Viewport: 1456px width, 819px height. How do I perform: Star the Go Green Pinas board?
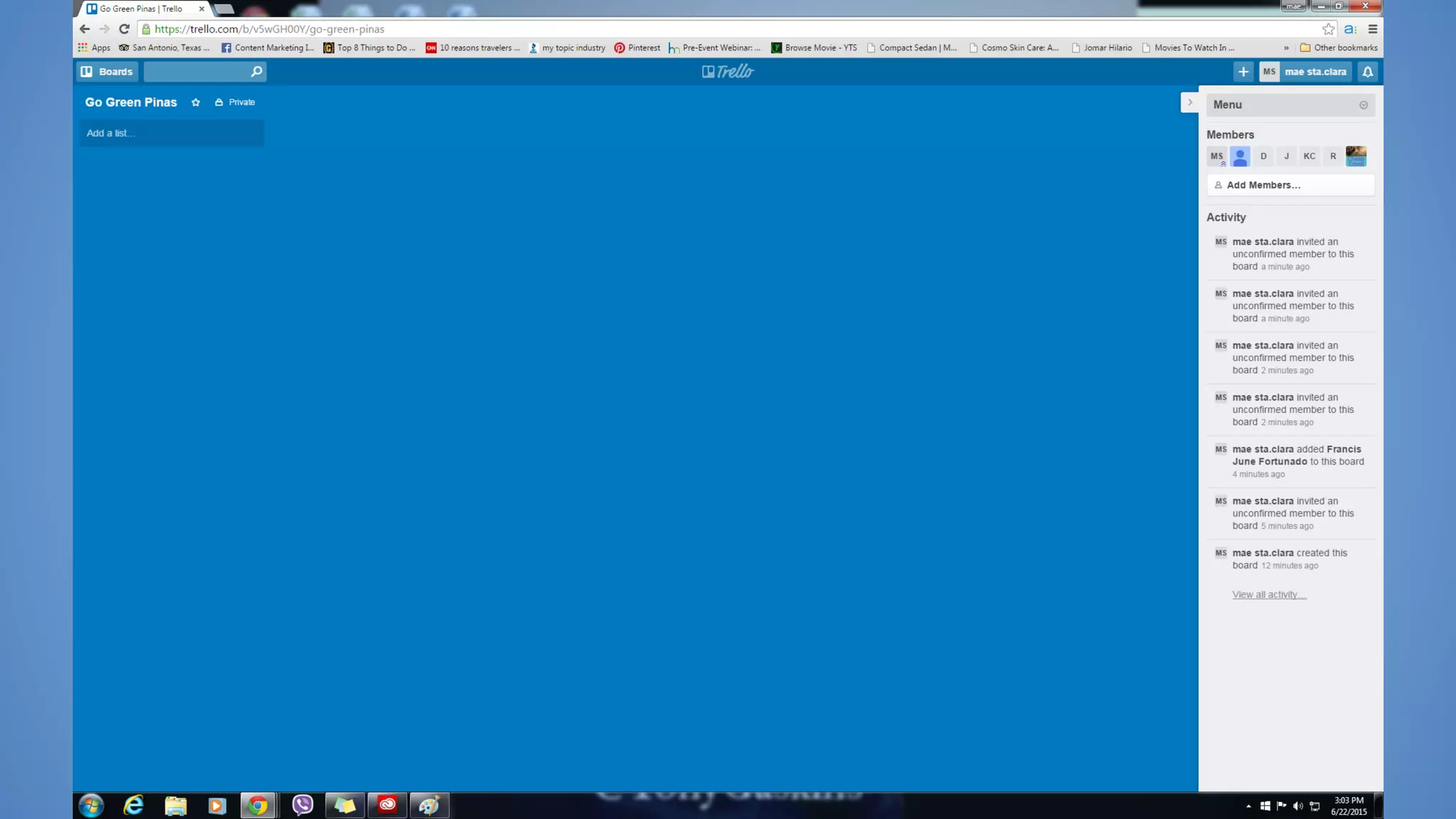tap(196, 102)
